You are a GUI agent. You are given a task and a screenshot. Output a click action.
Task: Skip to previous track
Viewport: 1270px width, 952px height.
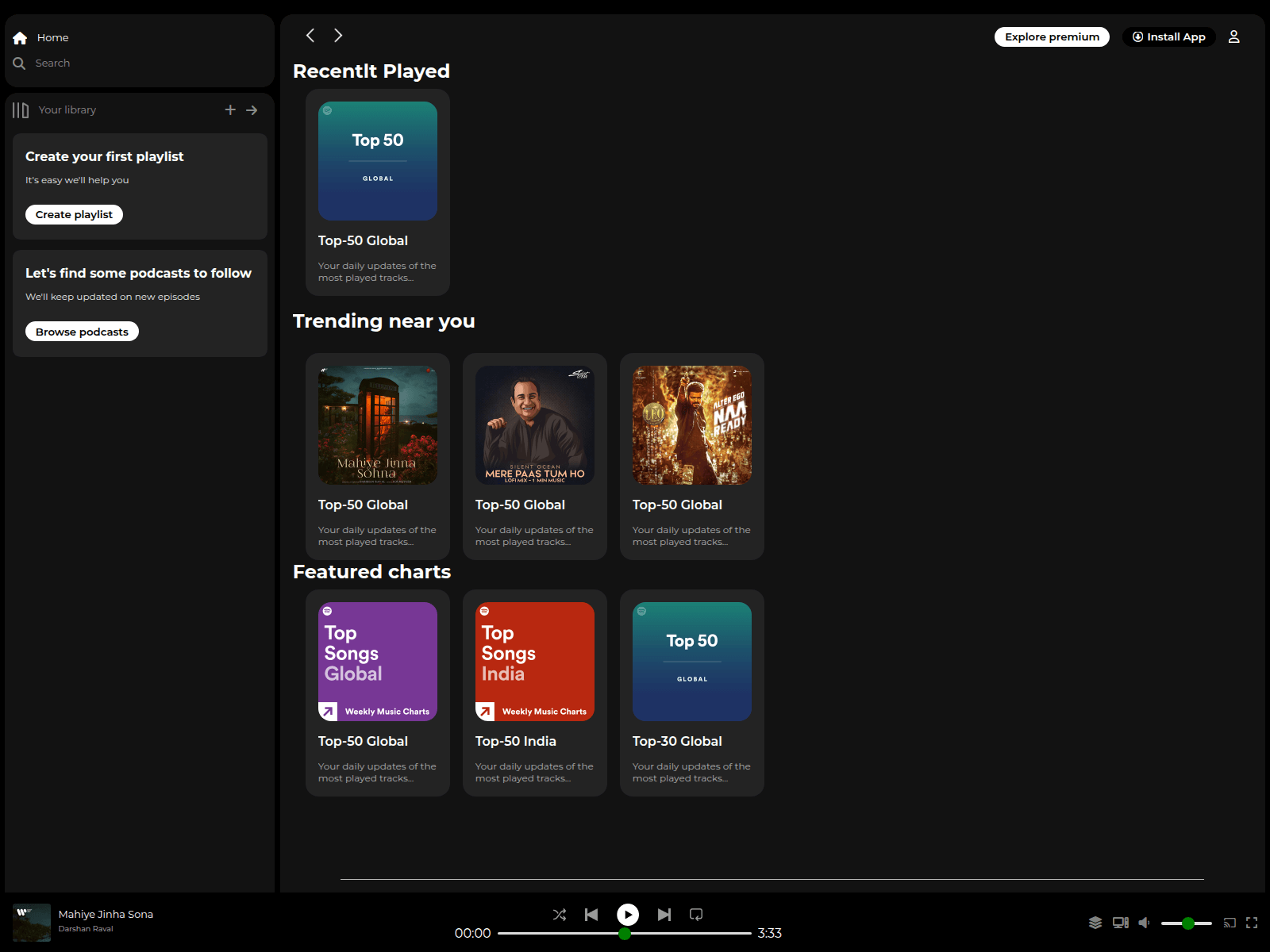[591, 915]
